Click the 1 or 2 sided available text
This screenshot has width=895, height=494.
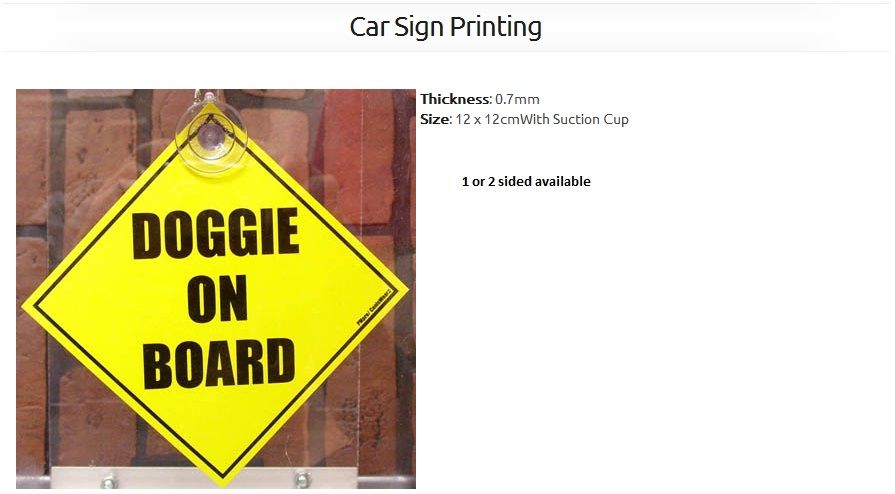tap(526, 182)
